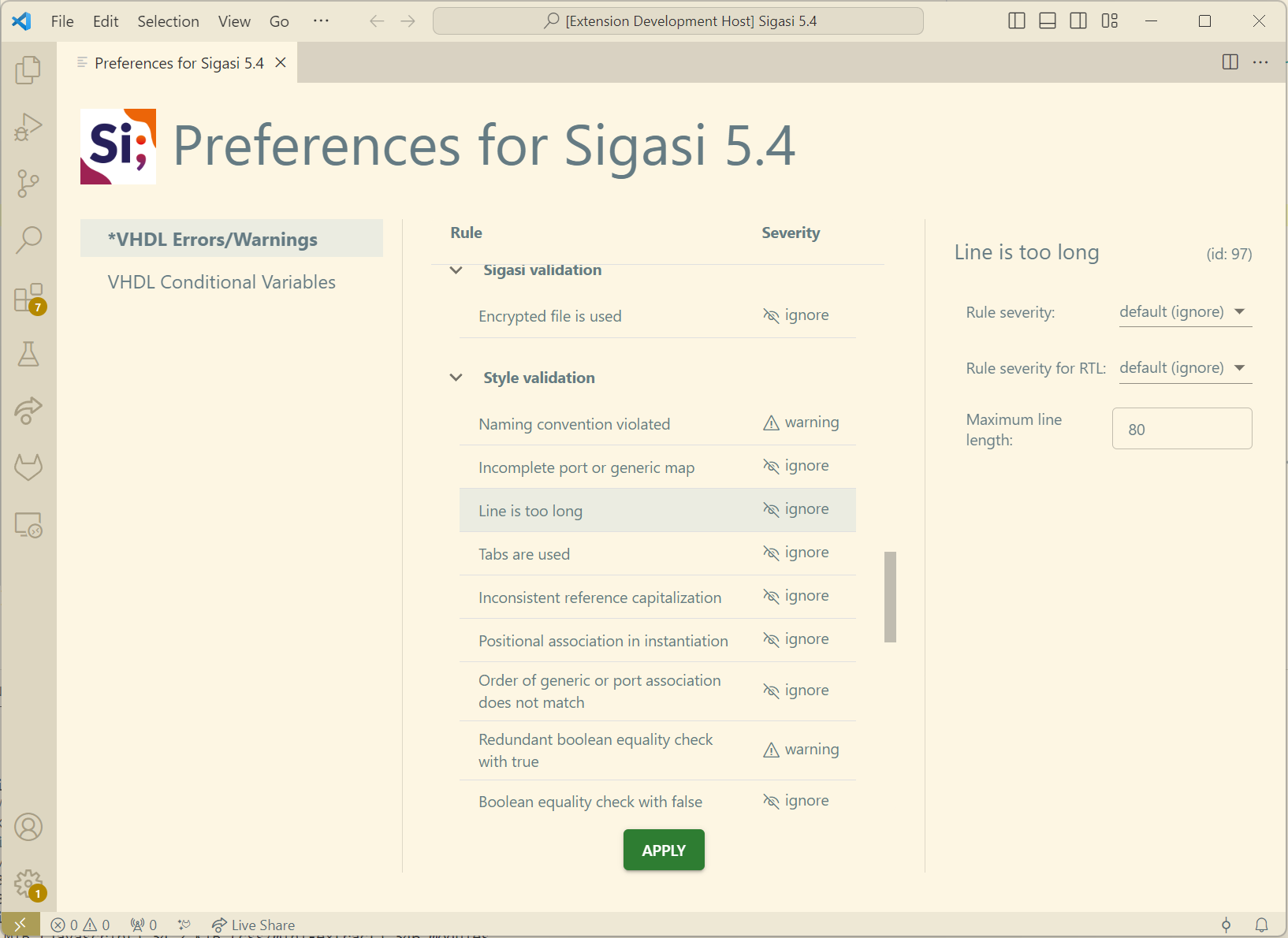Image resolution: width=1288 pixels, height=938 pixels.
Task: Open Source Control view
Action: point(28,184)
